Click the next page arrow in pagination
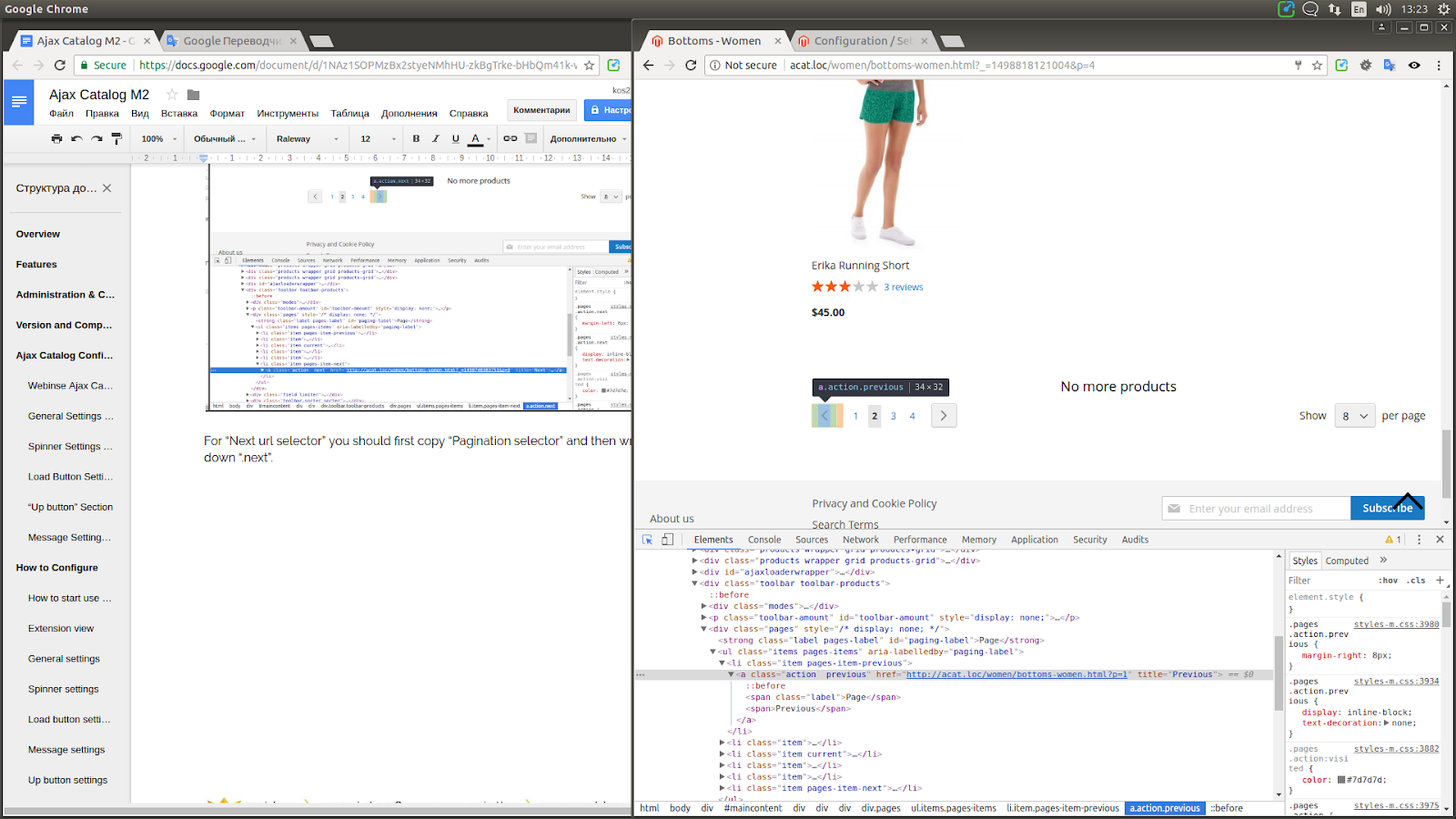Screen dimensions: 1456x819 coord(944,416)
